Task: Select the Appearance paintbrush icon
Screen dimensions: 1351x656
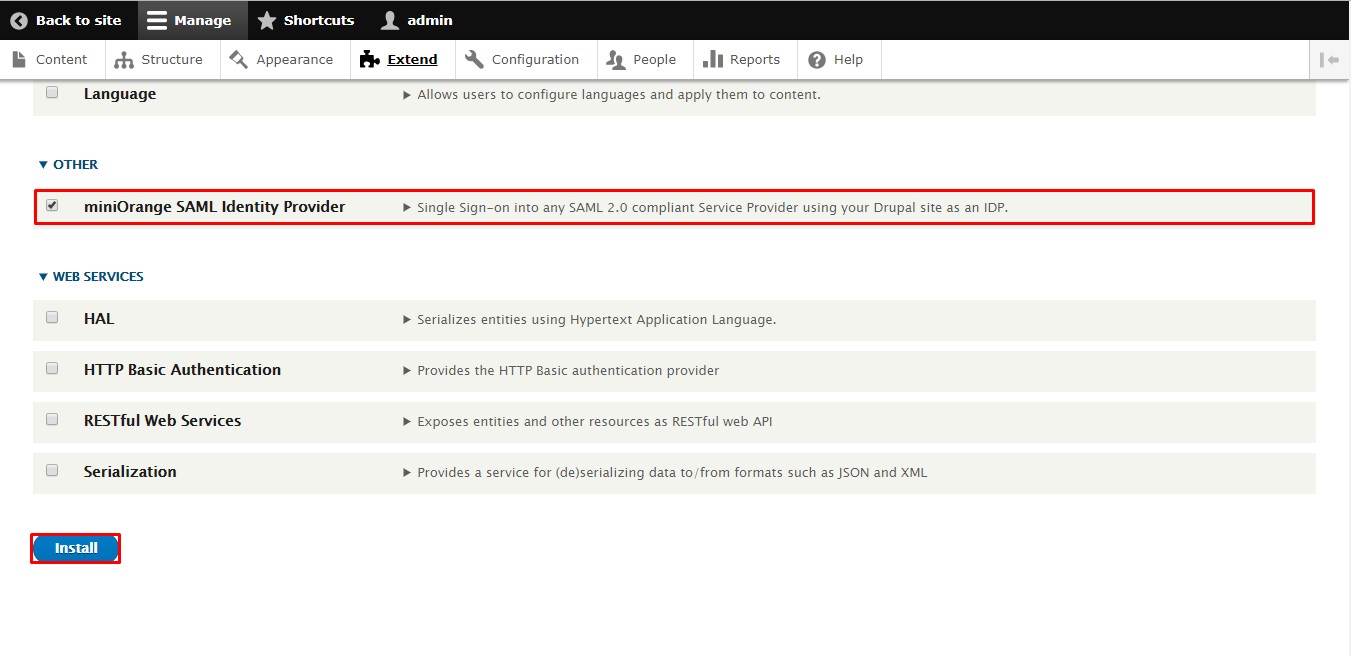Action: 237,59
